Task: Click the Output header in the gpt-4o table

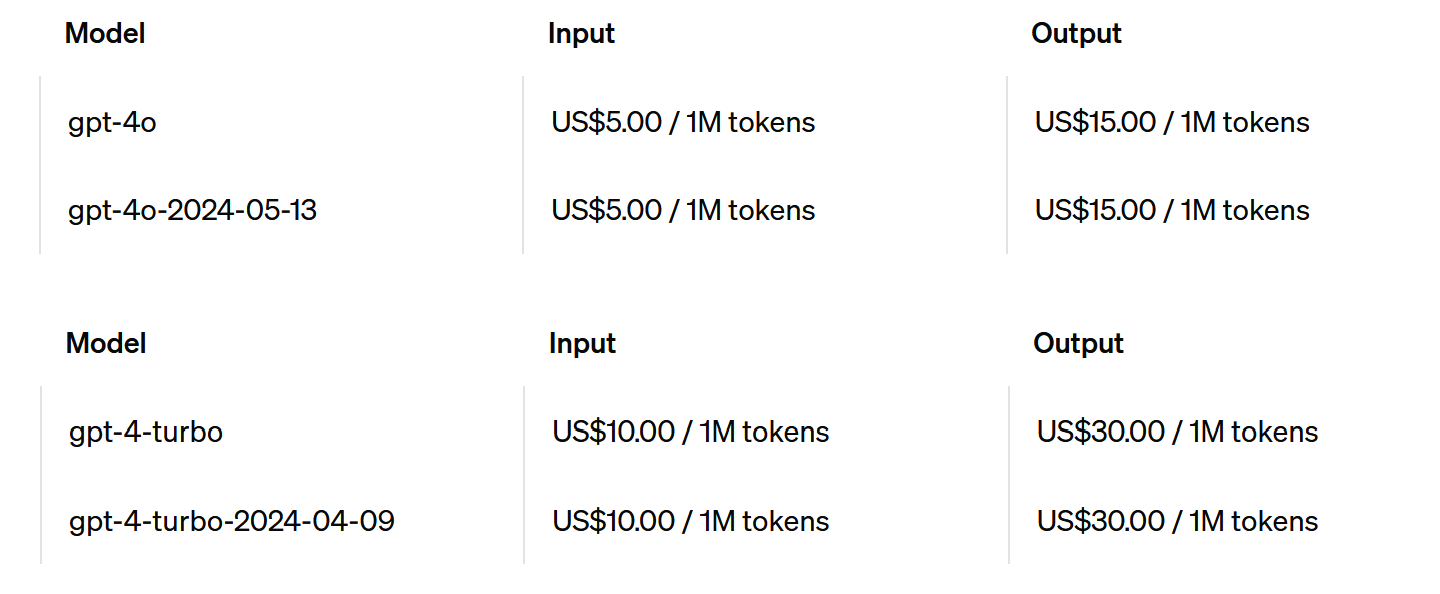Action: [x=1076, y=33]
